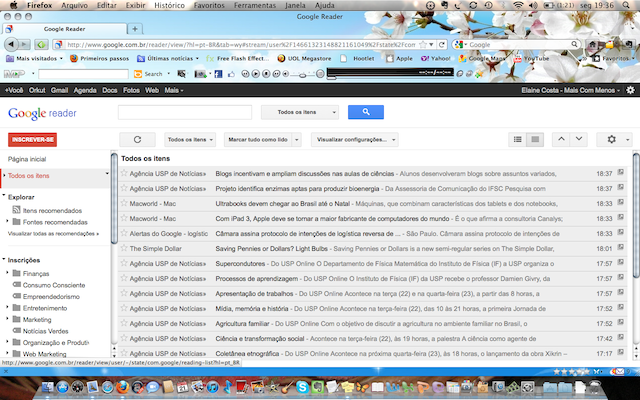Image resolution: width=640 pixels, height=400 pixels.
Task: Reload page using address bar reload icon
Action: [442, 44]
